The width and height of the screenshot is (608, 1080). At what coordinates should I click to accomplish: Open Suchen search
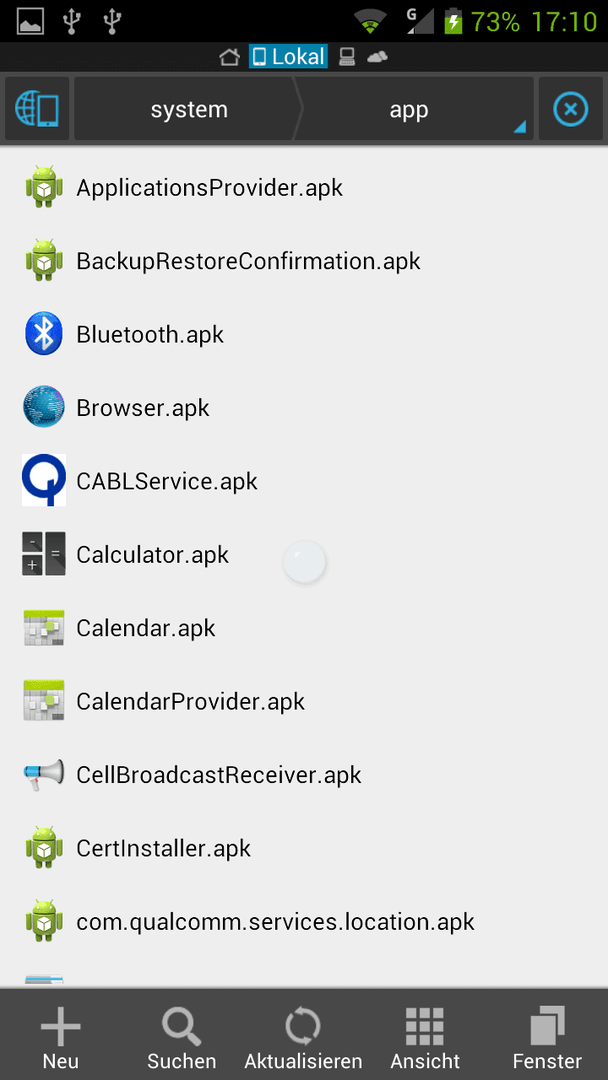tap(182, 1037)
